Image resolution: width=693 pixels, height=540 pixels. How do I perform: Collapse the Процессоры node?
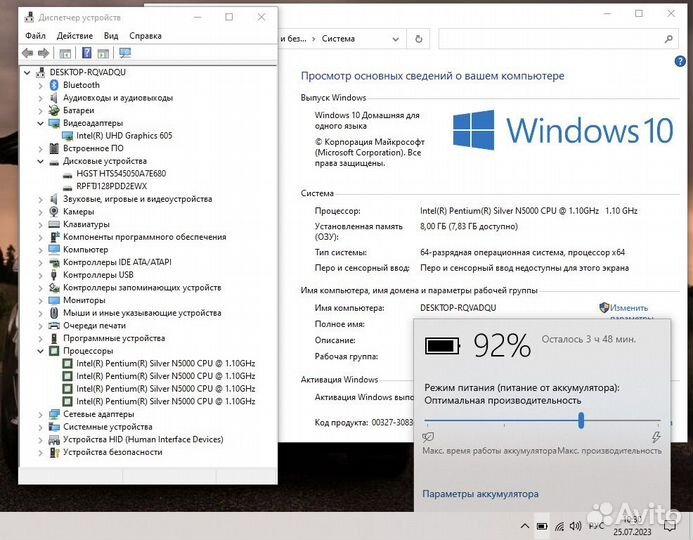click(41, 351)
